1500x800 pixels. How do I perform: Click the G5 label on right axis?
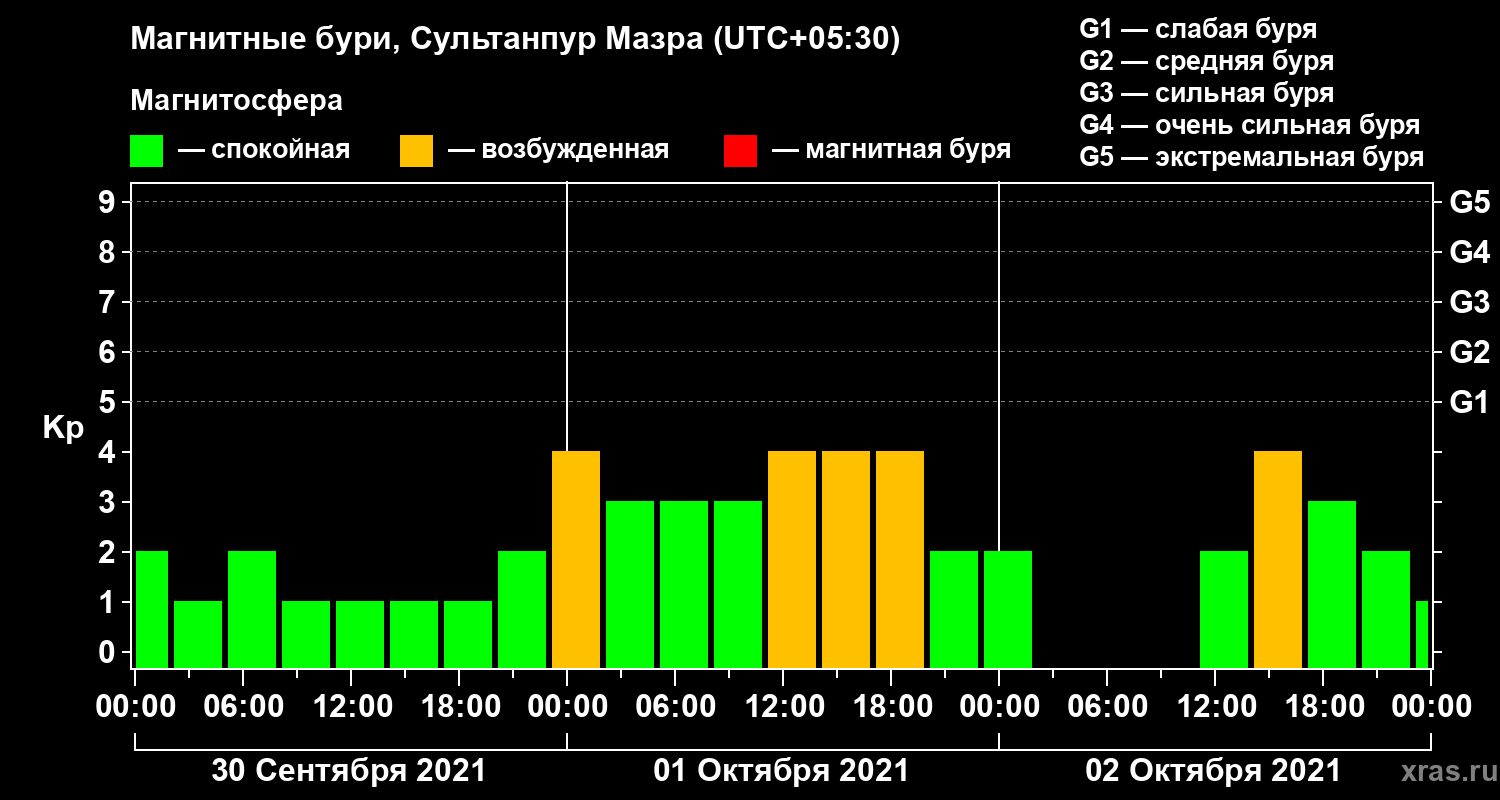pos(1469,202)
